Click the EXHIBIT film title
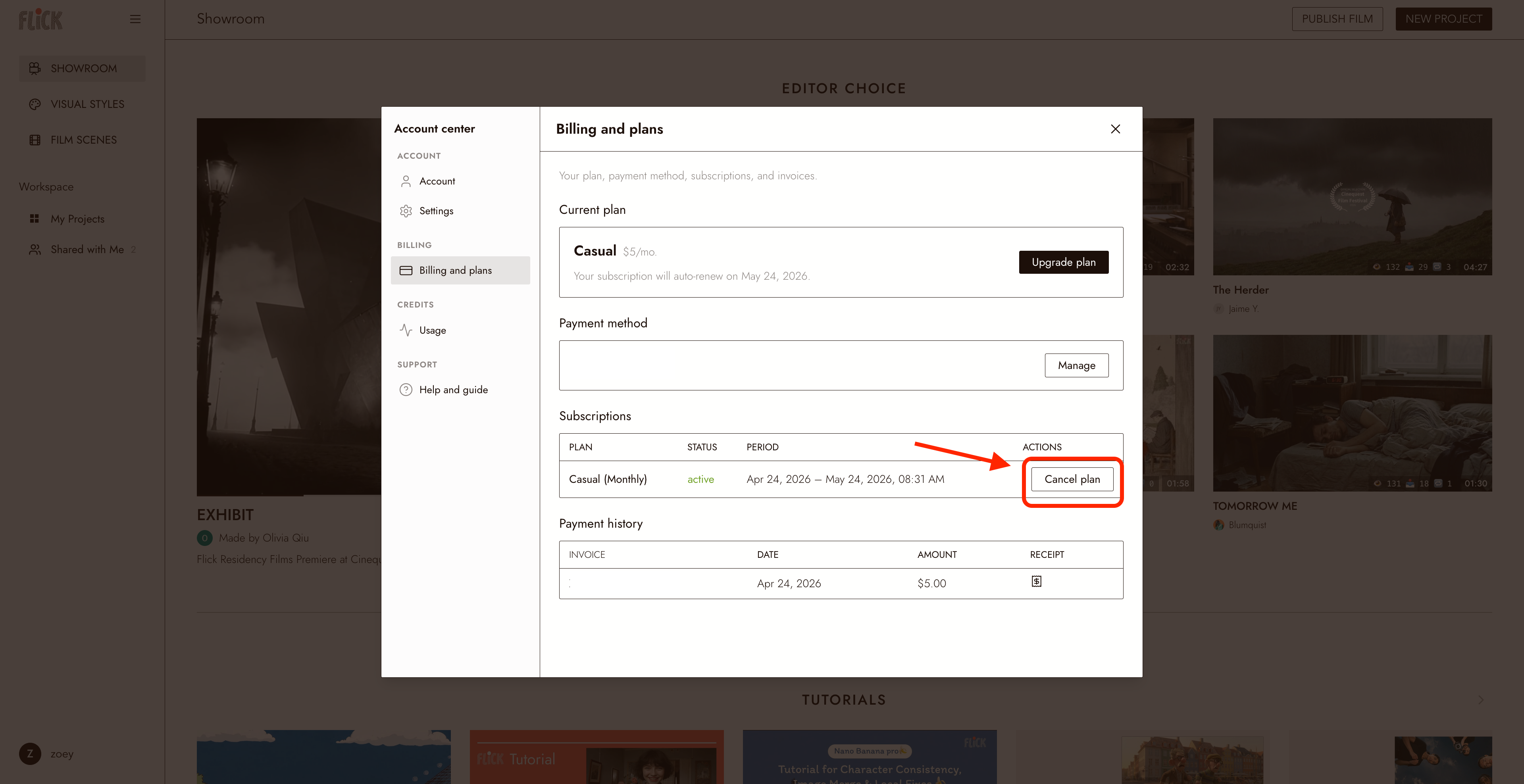Viewport: 1524px width, 784px height. pos(225,515)
